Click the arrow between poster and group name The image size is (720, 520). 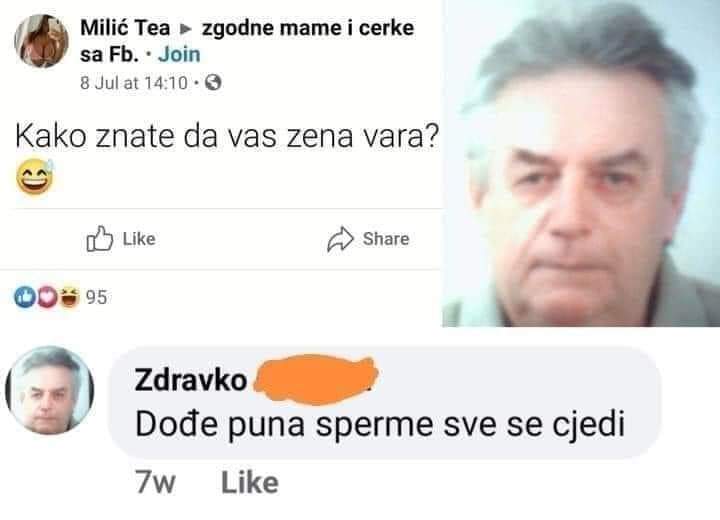point(186,29)
